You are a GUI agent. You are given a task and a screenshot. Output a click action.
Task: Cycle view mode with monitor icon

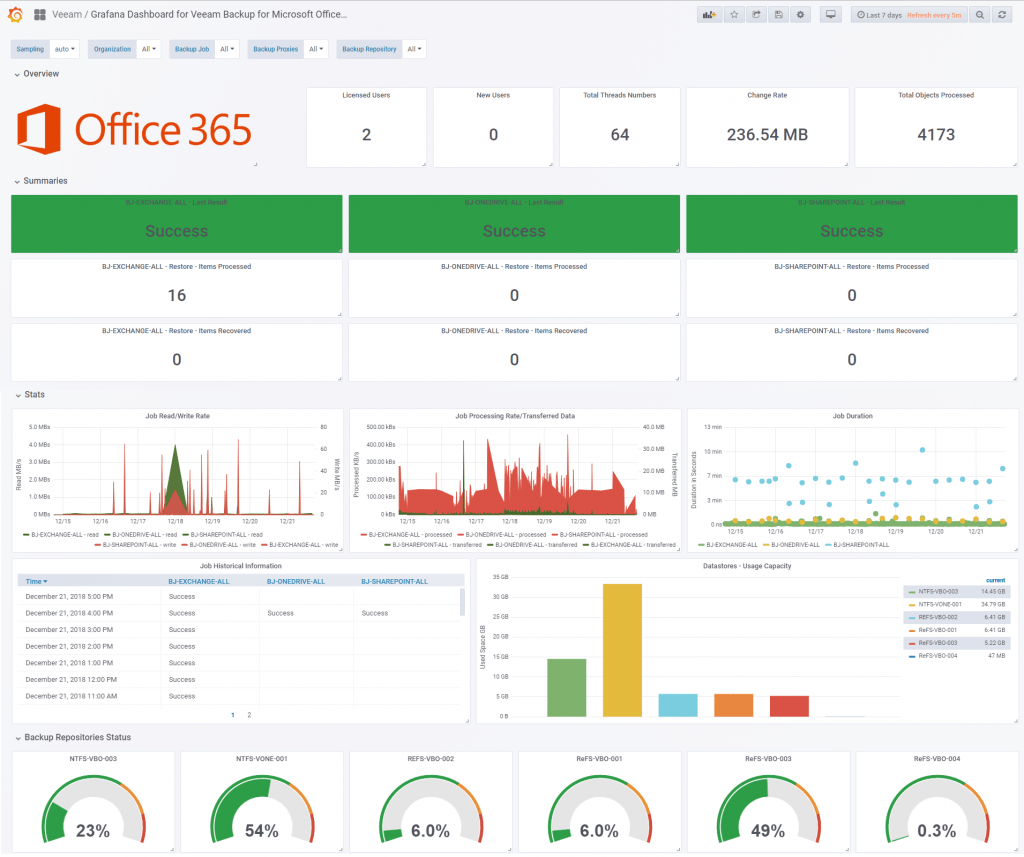point(831,15)
